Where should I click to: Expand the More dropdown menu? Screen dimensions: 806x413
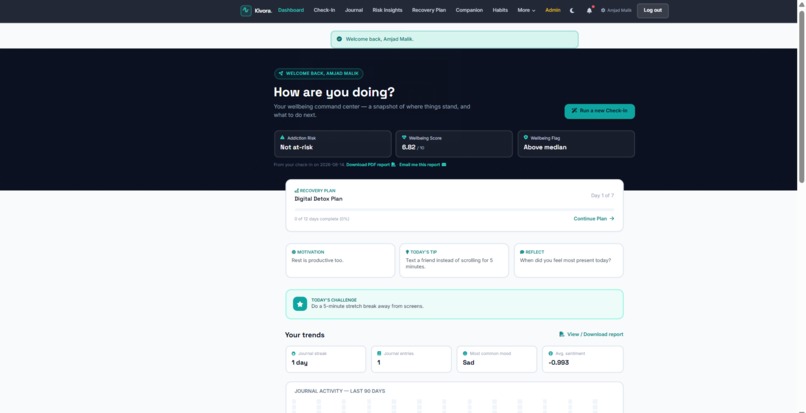point(526,10)
